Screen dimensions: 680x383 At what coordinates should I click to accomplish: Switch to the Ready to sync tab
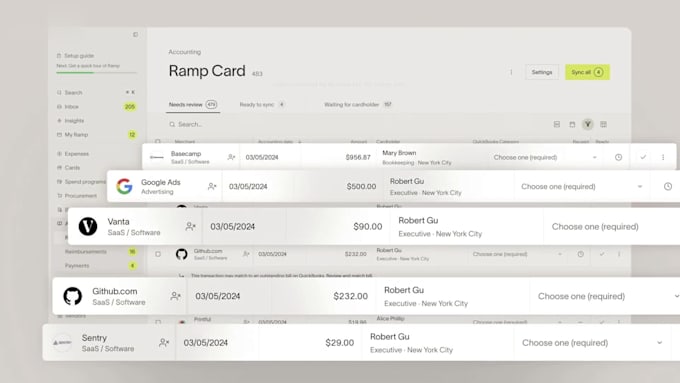262,105
